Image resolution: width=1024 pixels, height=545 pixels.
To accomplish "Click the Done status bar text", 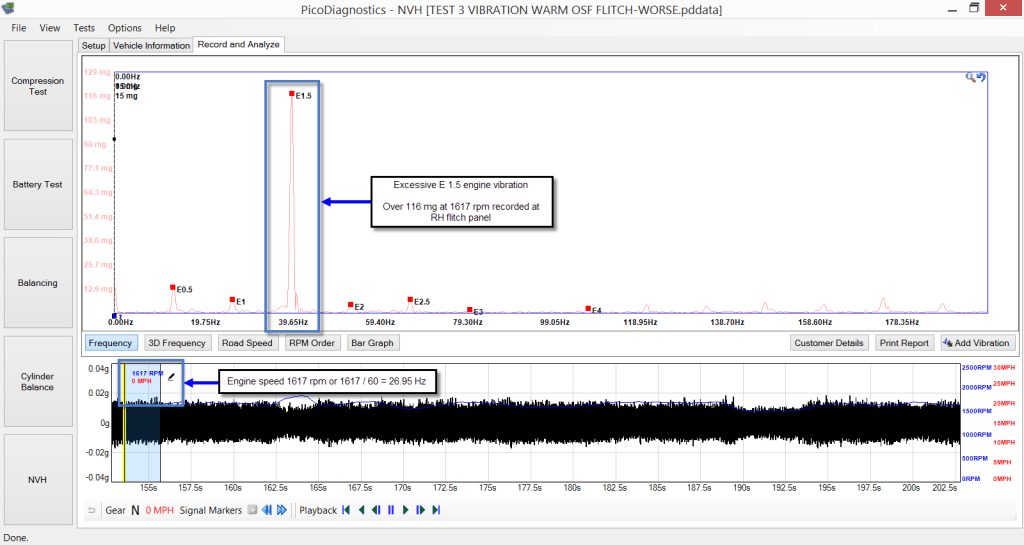I will point(16,538).
